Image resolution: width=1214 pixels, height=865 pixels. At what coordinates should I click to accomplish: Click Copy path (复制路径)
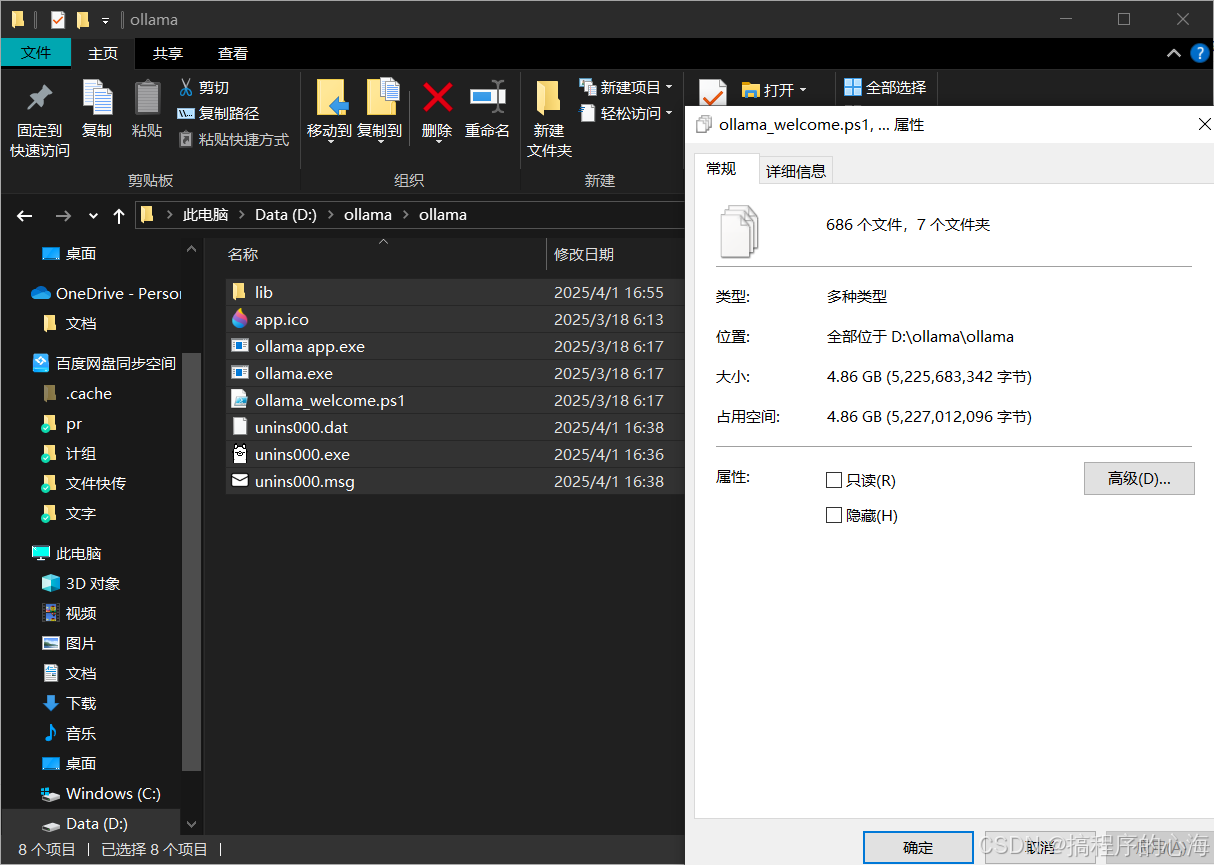pyautogui.click(x=218, y=114)
